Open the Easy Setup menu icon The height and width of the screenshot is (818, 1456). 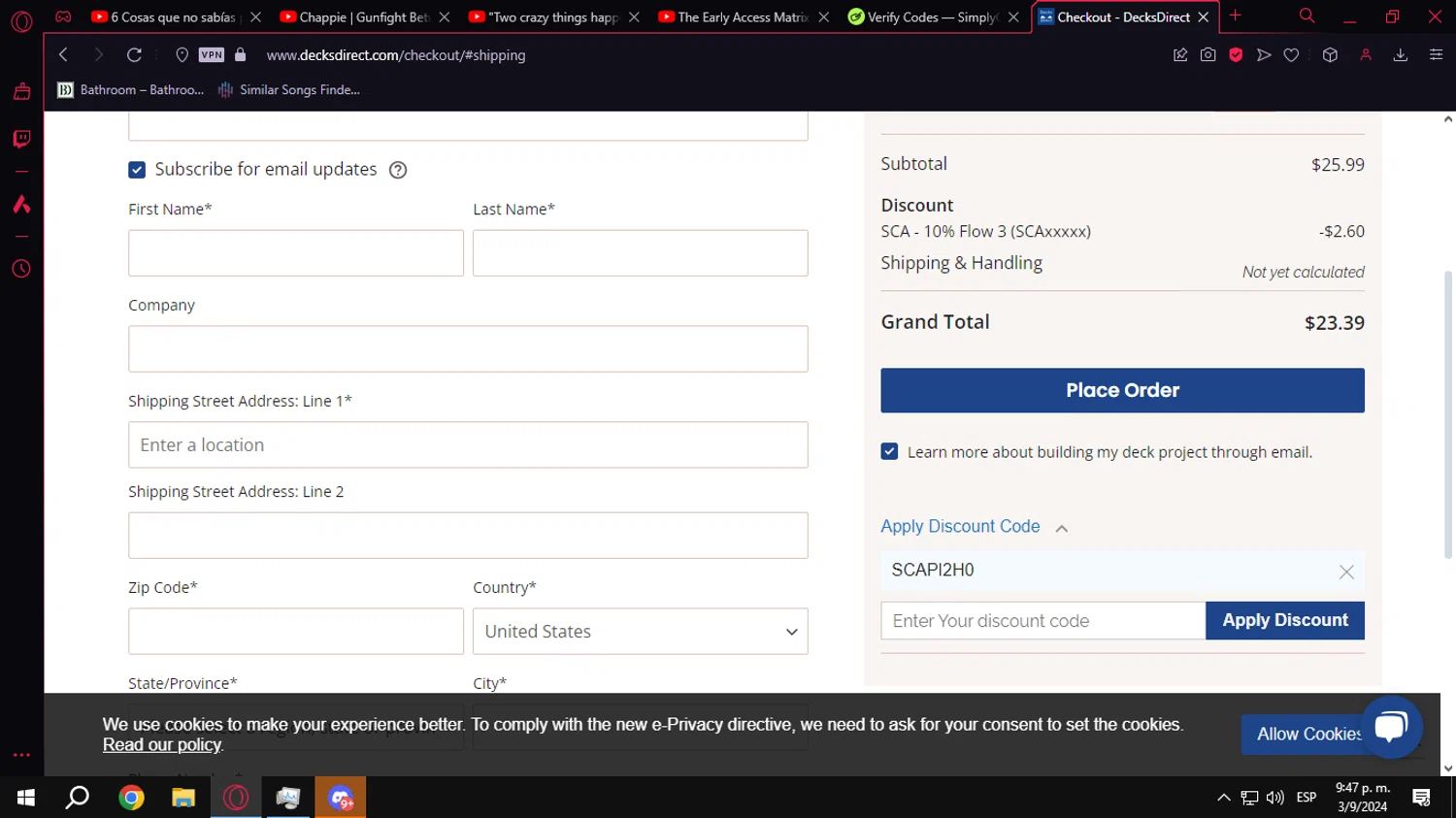[1436, 55]
